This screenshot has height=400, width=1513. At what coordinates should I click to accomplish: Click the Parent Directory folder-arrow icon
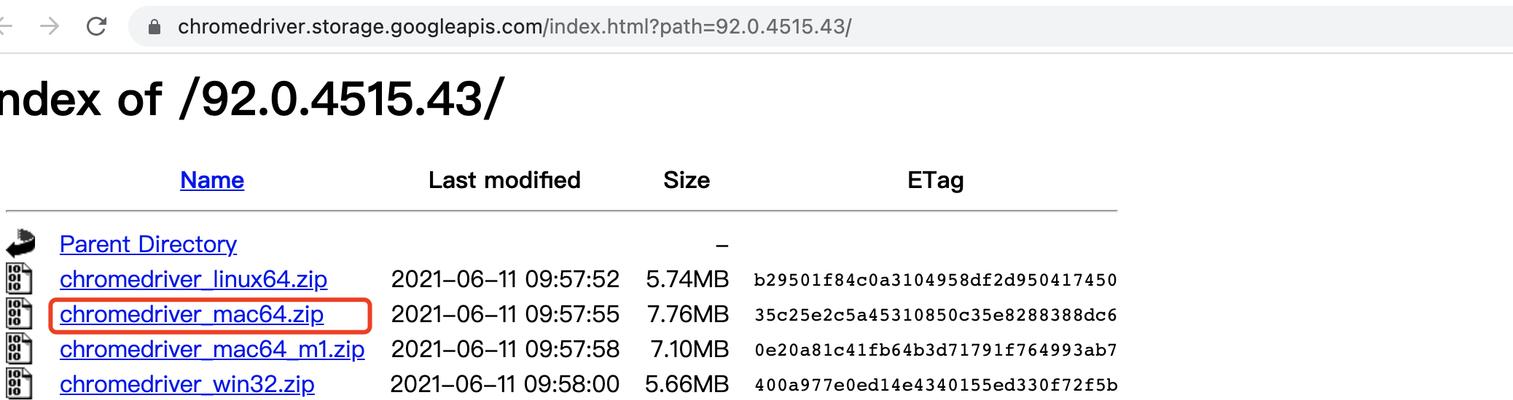point(20,244)
